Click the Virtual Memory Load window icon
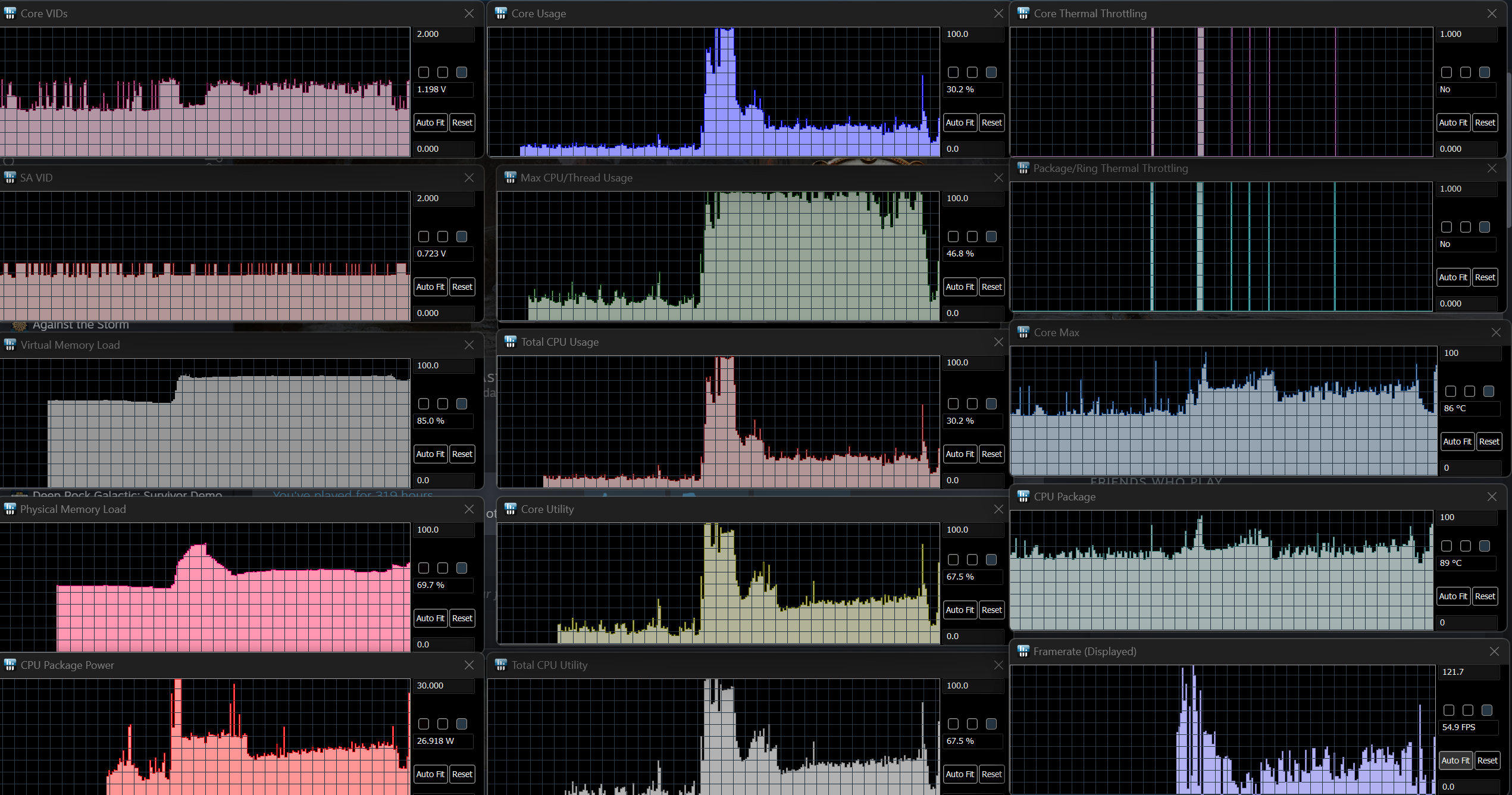Image resolution: width=1512 pixels, height=795 pixels. [x=10, y=345]
